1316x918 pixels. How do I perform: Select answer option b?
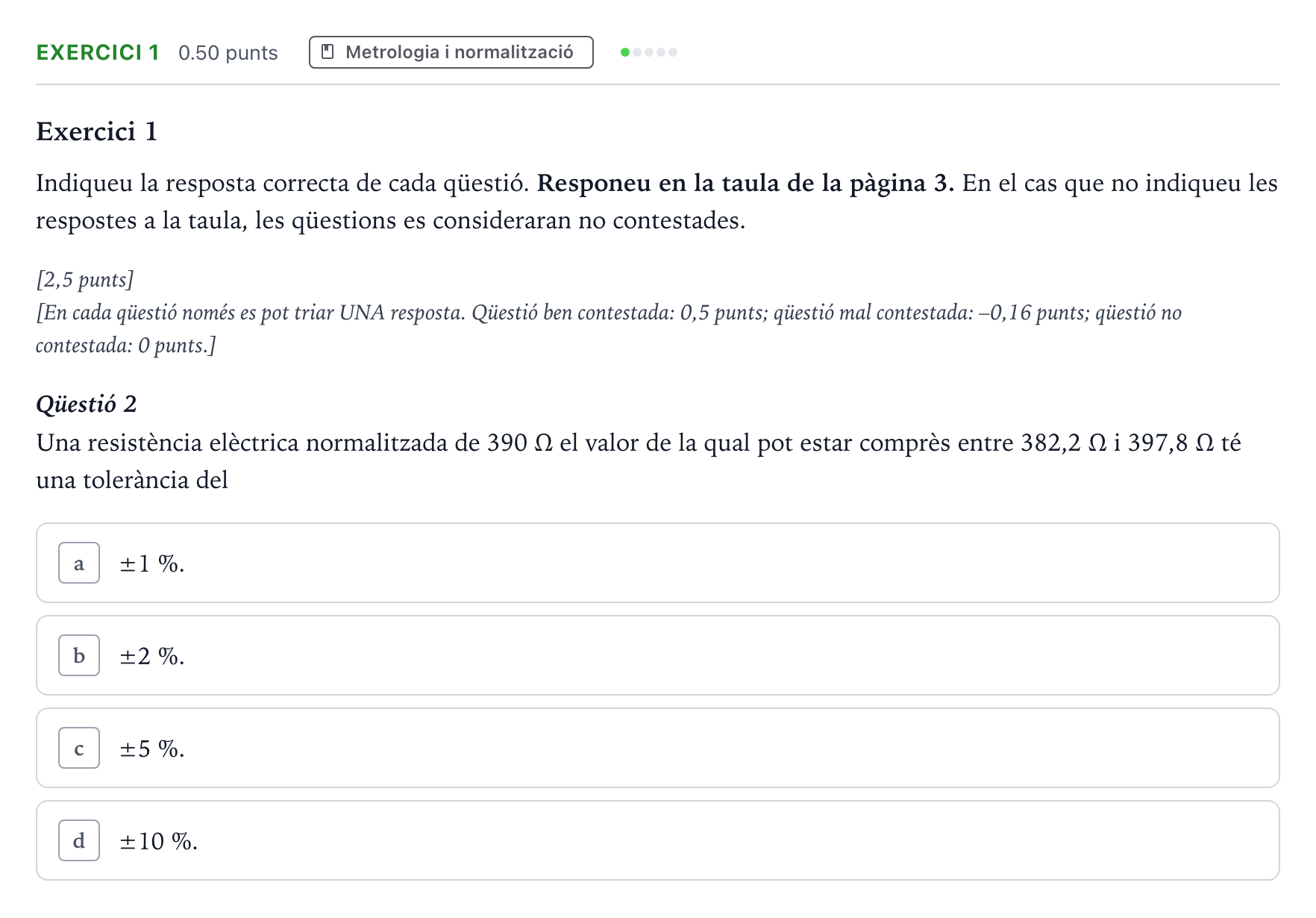point(658,655)
